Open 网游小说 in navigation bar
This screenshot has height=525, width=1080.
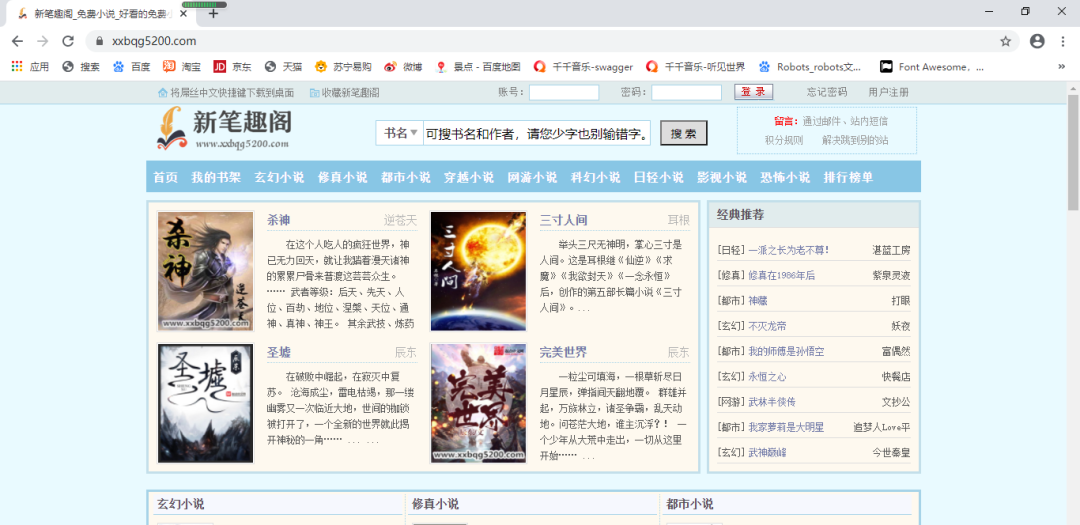click(532, 177)
